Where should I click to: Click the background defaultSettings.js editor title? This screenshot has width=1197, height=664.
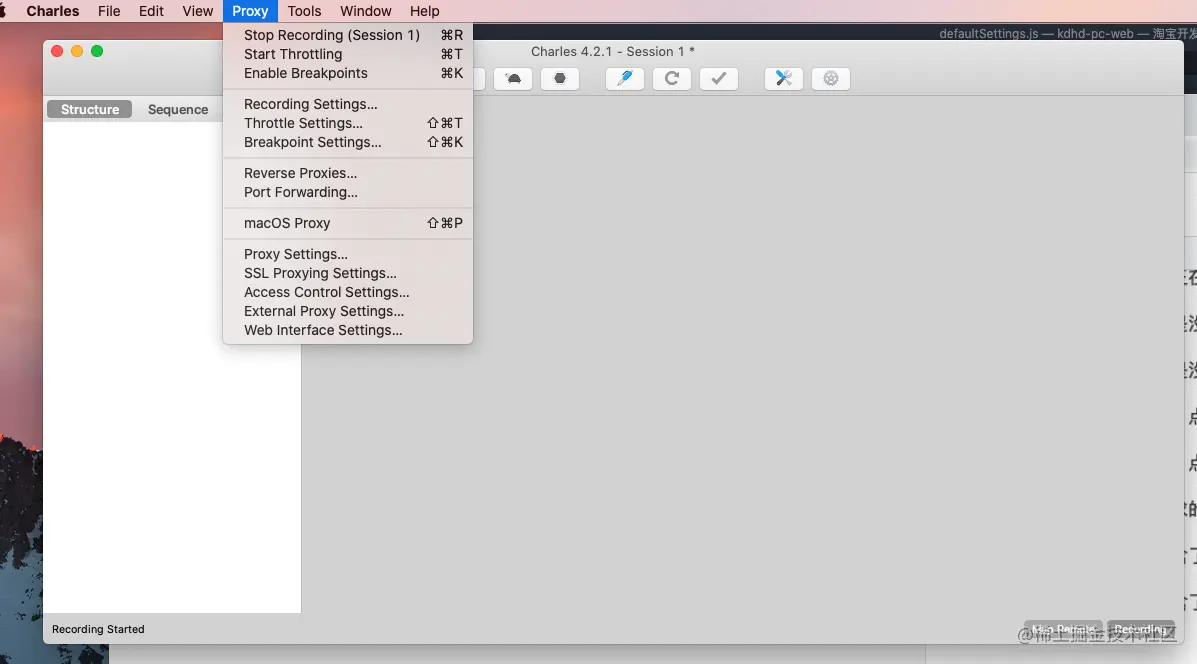click(x=1067, y=34)
